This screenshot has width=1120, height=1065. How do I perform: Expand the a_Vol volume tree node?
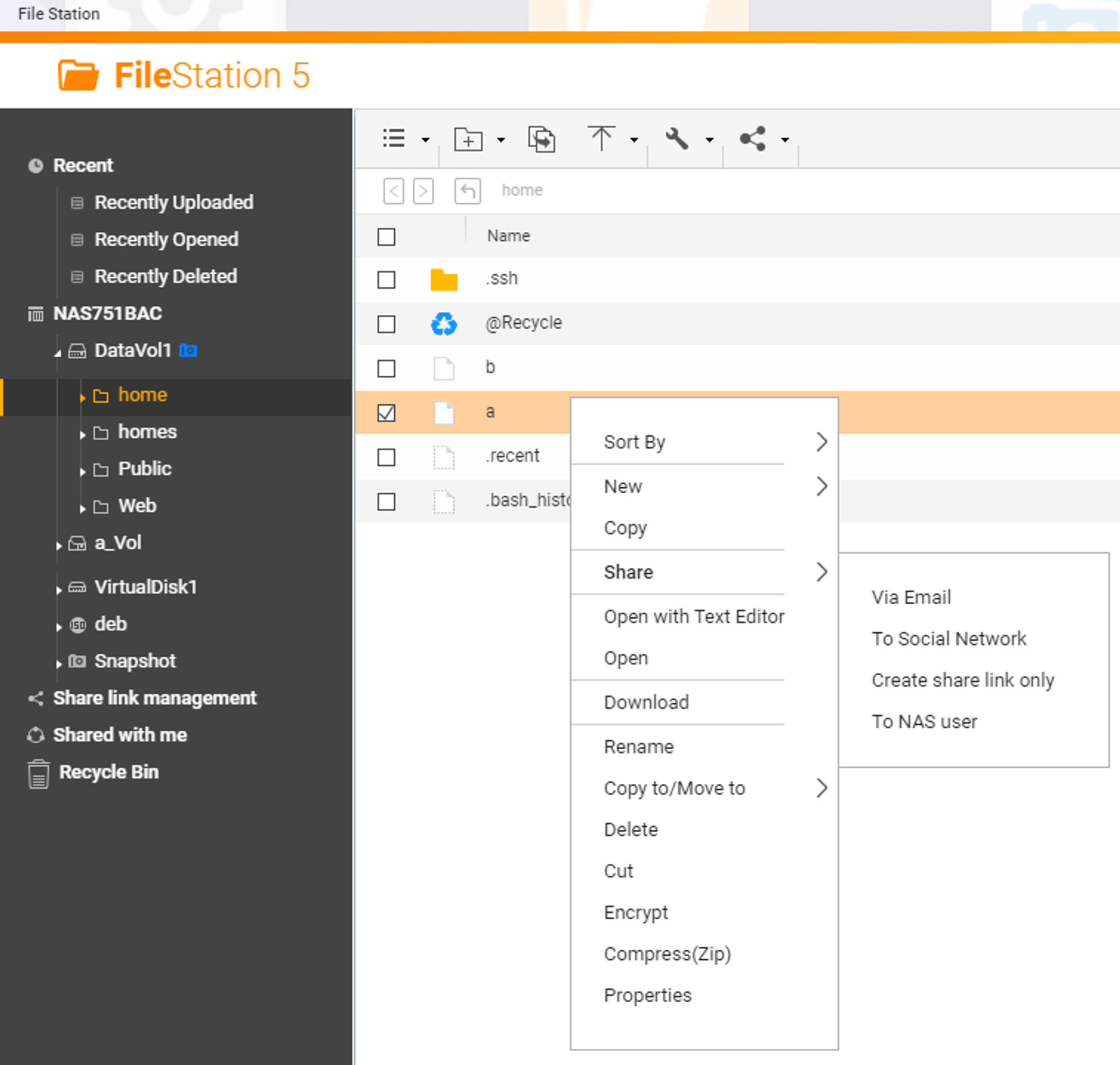(x=59, y=545)
